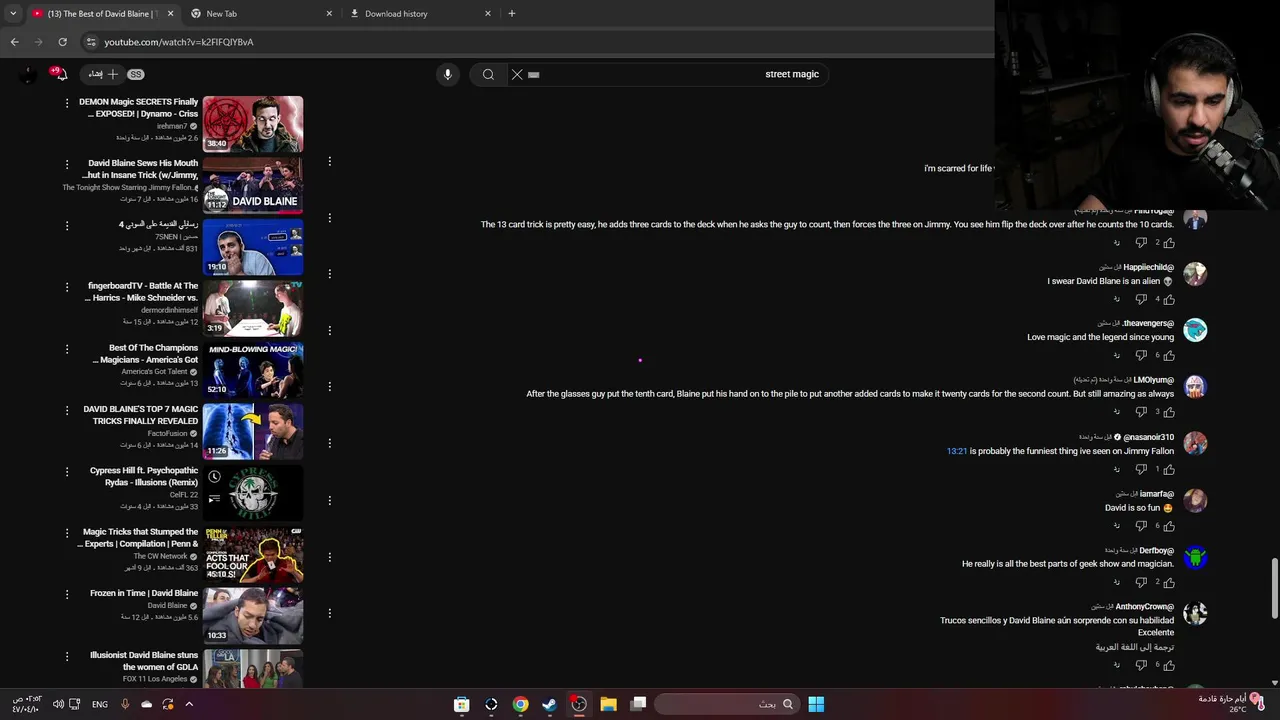Open Derfboy's green android avatar

[1195, 557]
